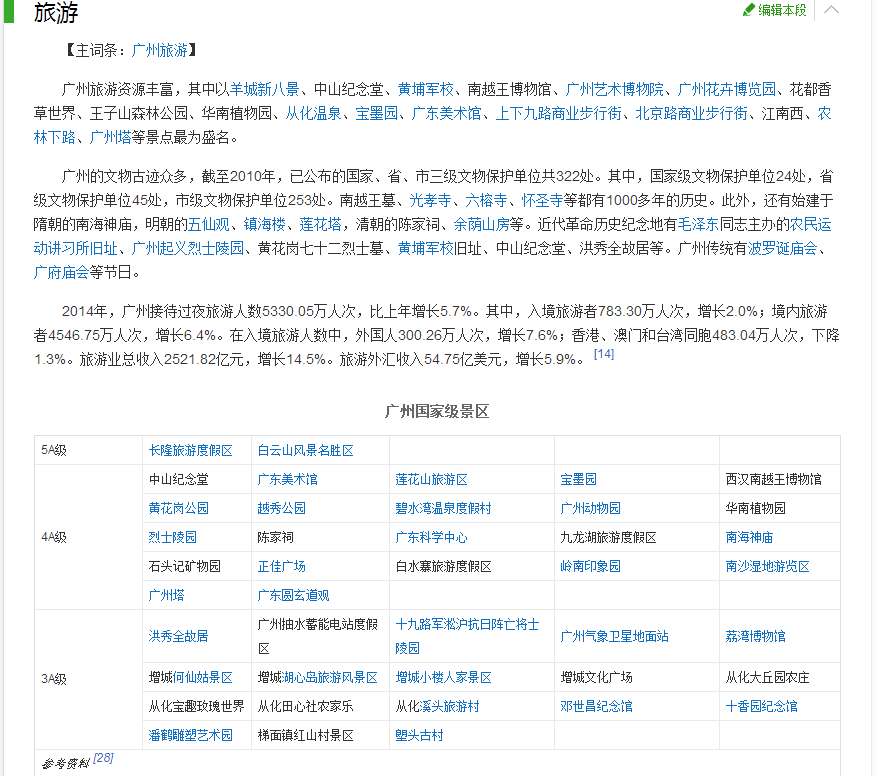This screenshot has width=876, height=776.
Task: Click the 邓世昌纪念馆 link
Action: (x=597, y=707)
